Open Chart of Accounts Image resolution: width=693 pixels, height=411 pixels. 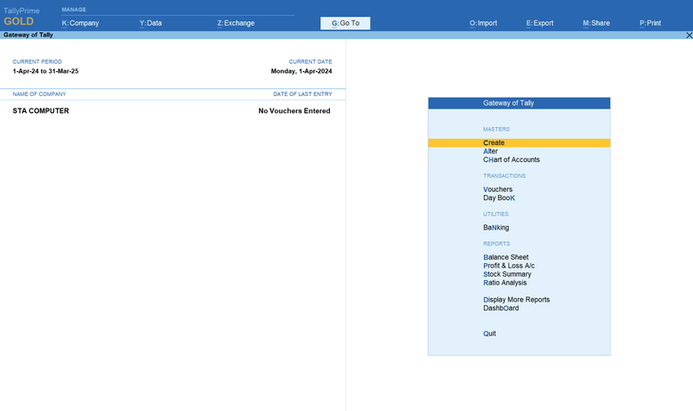point(511,160)
